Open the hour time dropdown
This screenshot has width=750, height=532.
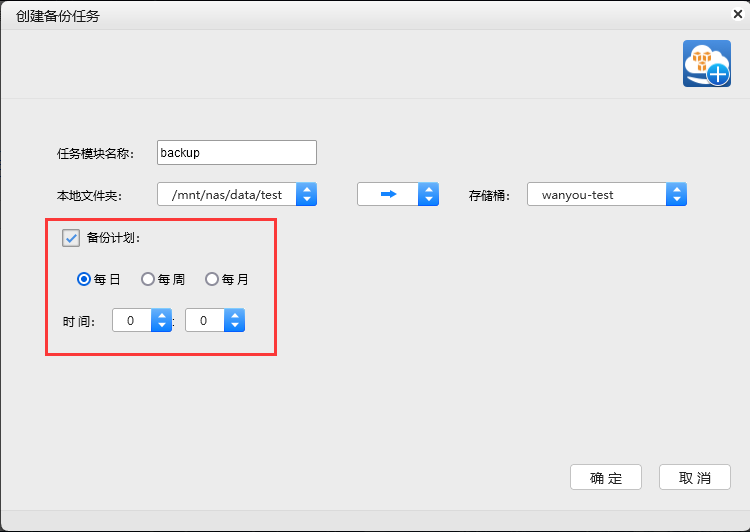click(142, 320)
